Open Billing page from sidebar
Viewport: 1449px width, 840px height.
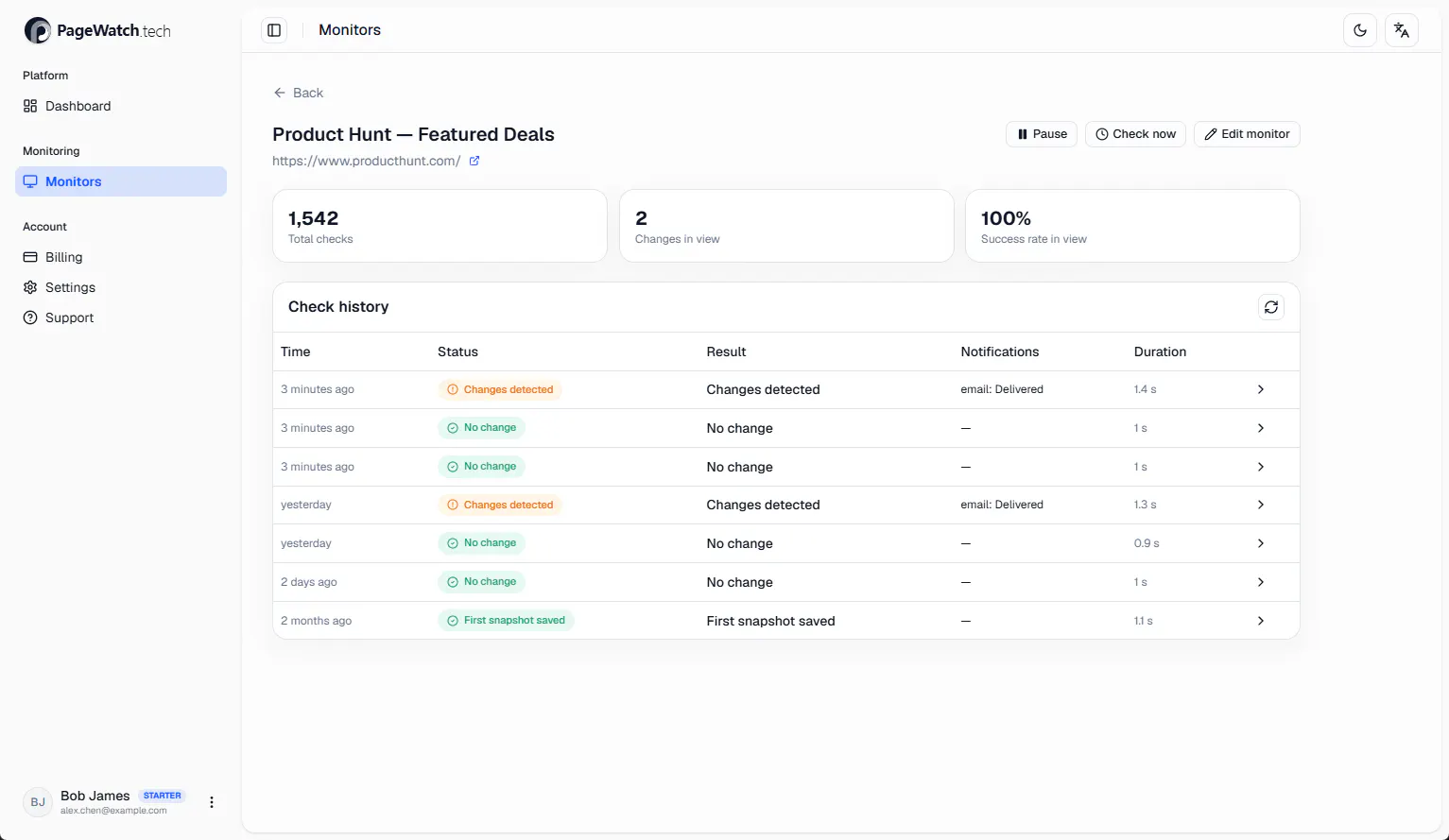pyautogui.click(x=121, y=257)
